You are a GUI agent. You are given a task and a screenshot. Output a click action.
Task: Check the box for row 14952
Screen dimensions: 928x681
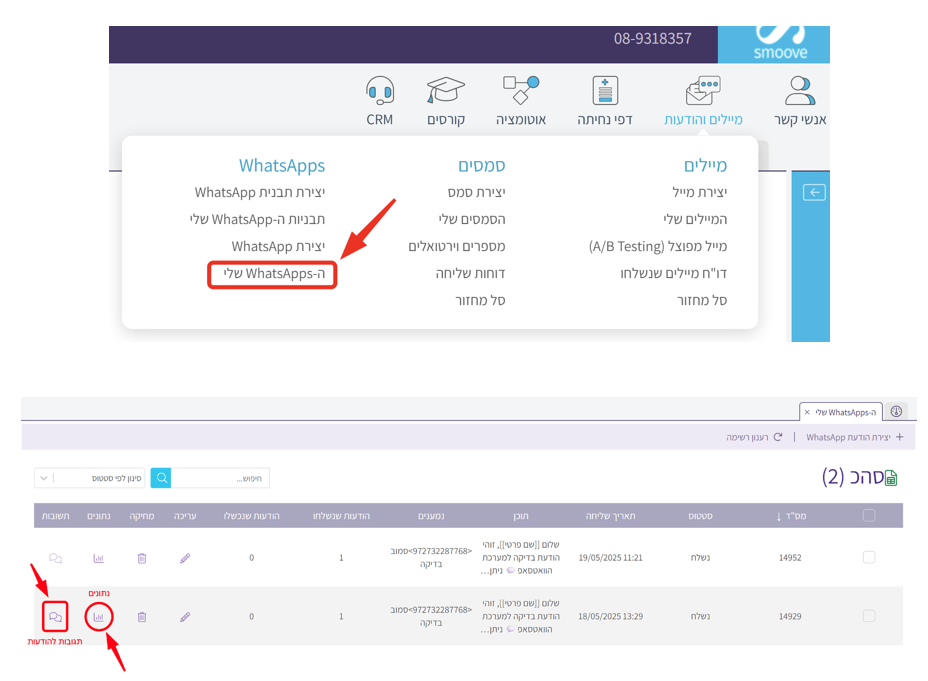coord(869,558)
